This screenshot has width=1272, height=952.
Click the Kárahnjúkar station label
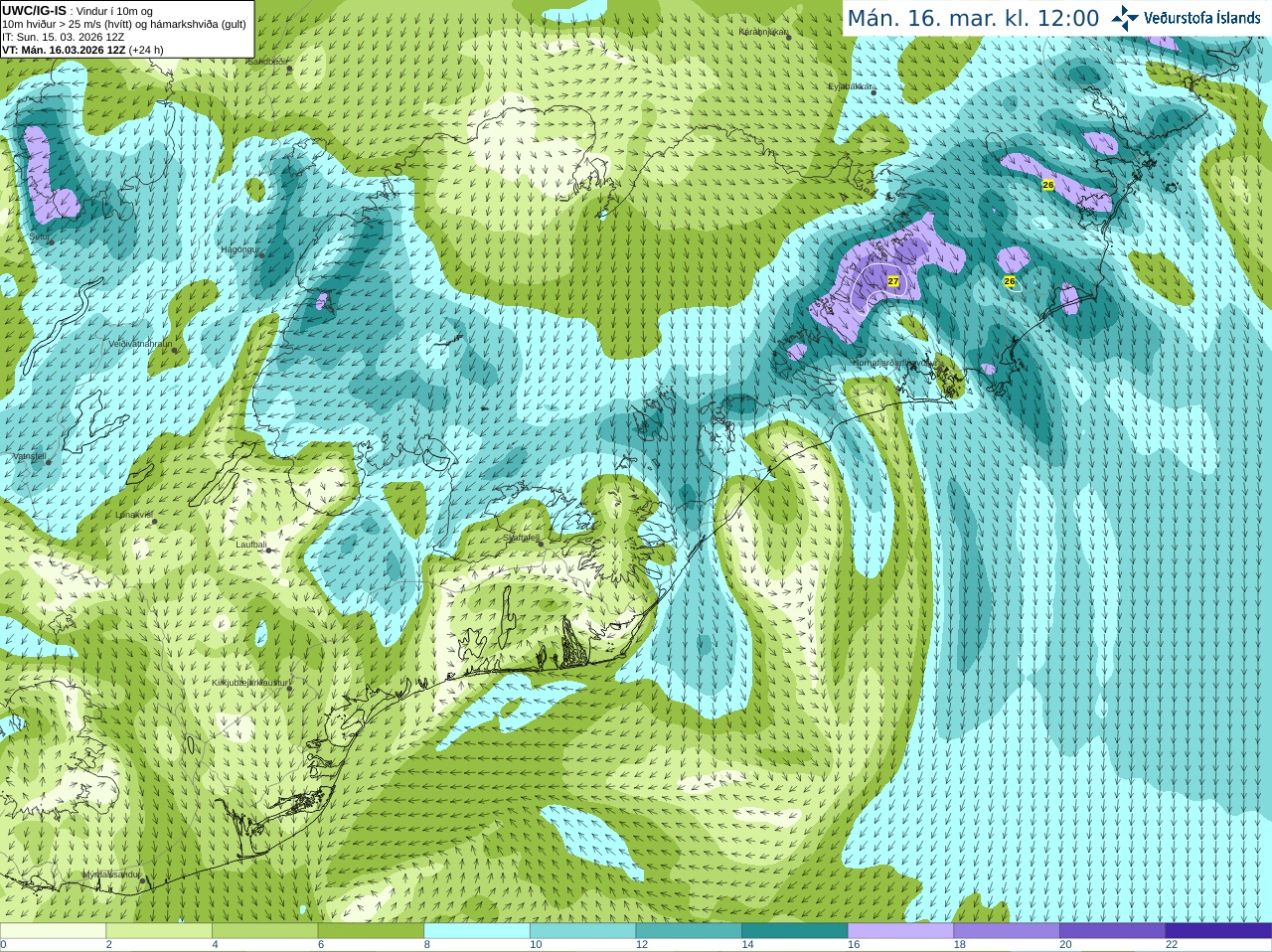[763, 32]
